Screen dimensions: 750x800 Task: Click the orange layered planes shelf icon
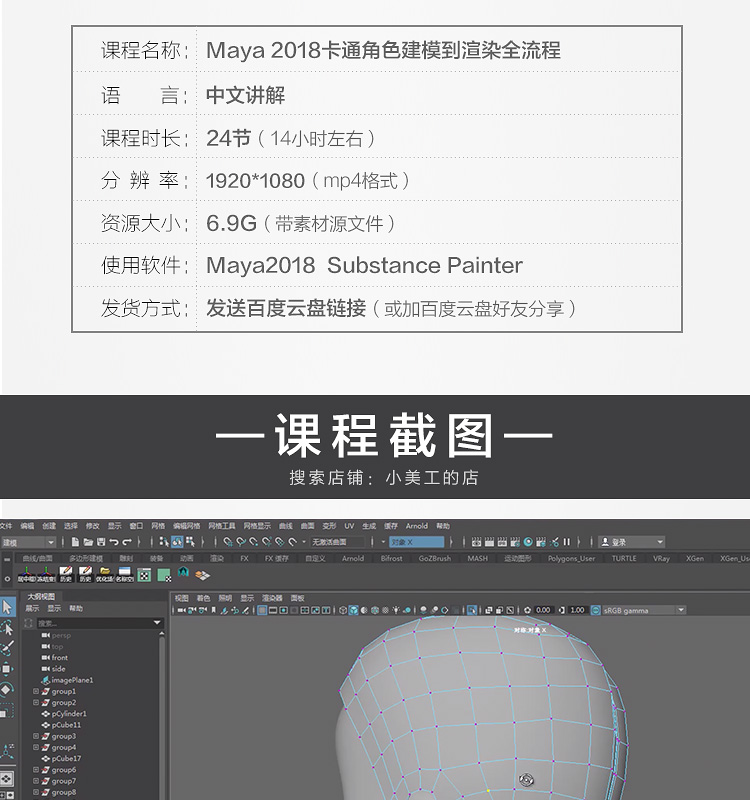(203, 575)
